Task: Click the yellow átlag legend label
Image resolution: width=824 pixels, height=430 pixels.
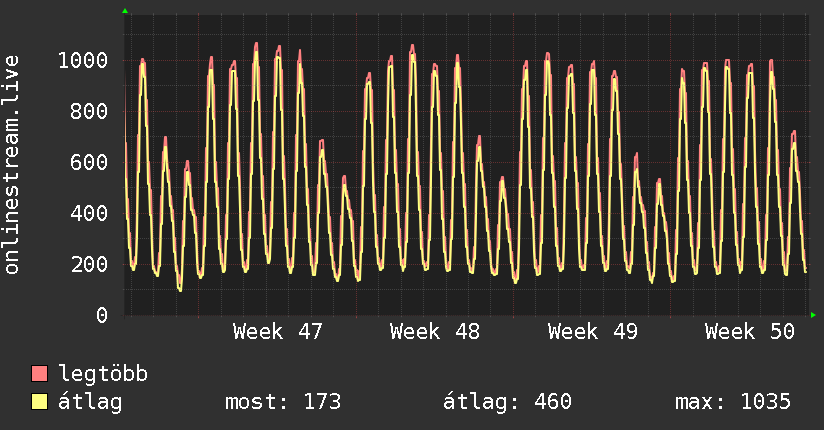Action: tap(90, 403)
